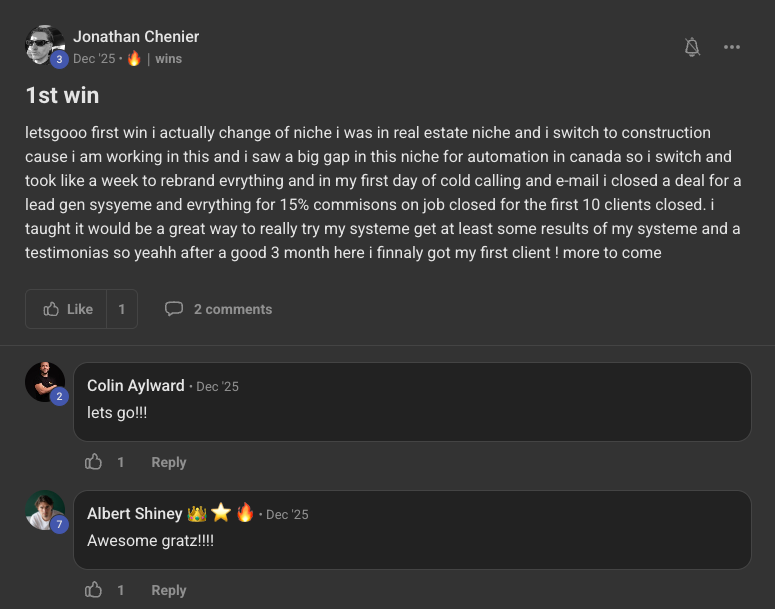Open the wins category link
This screenshot has height=609, width=775.
(x=168, y=59)
